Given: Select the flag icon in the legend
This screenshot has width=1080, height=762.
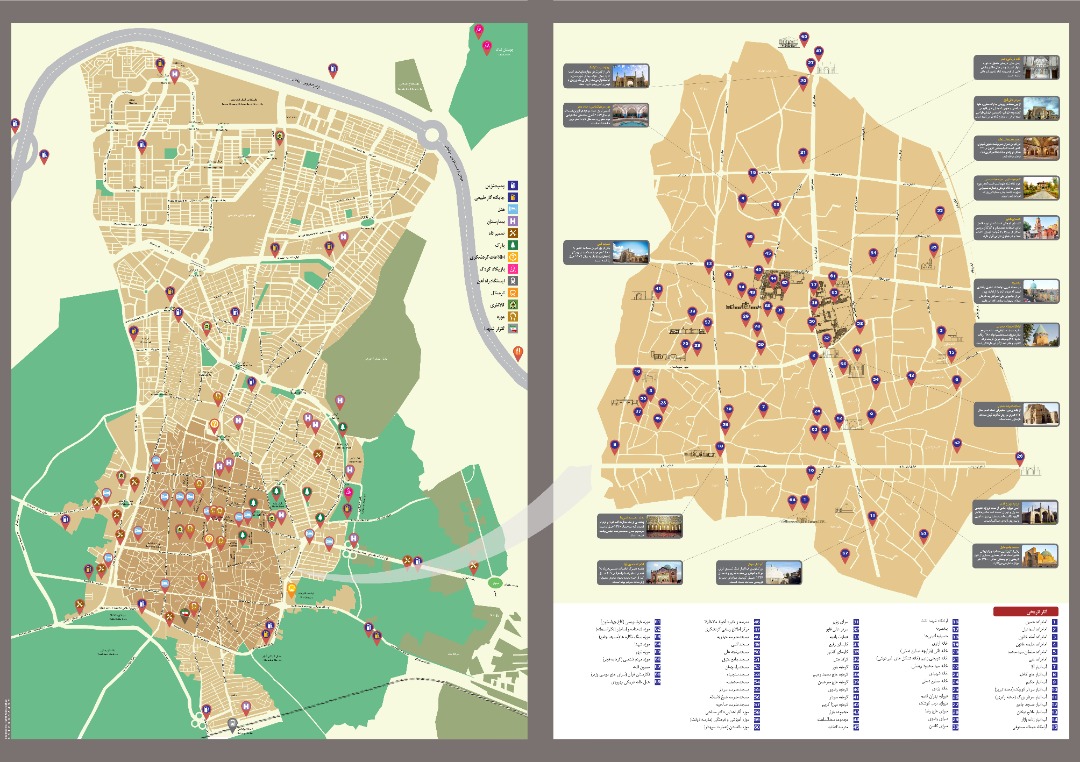Looking at the screenshot, I should tap(512, 327).
